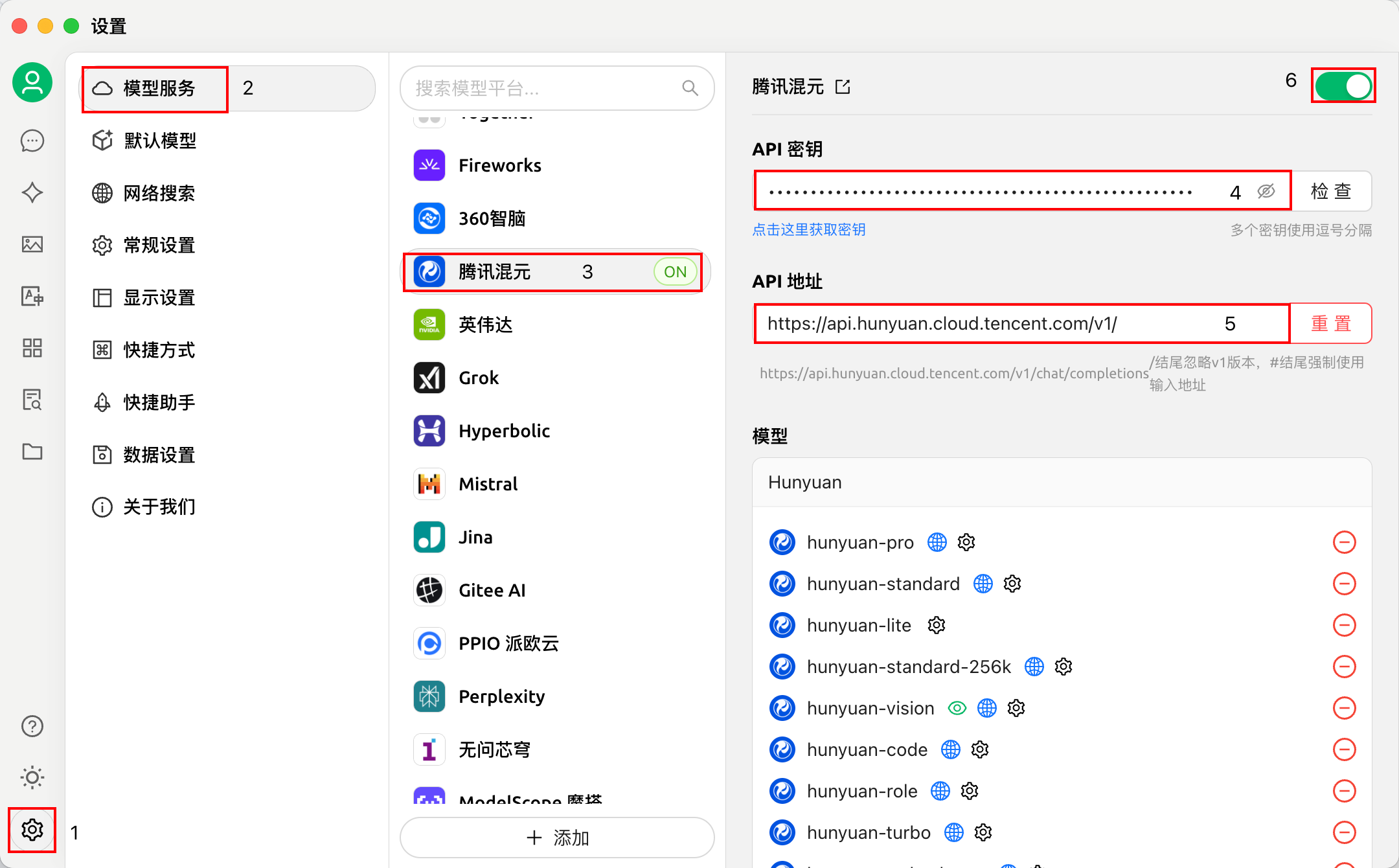Switch theme with the sun icon

tap(32, 777)
